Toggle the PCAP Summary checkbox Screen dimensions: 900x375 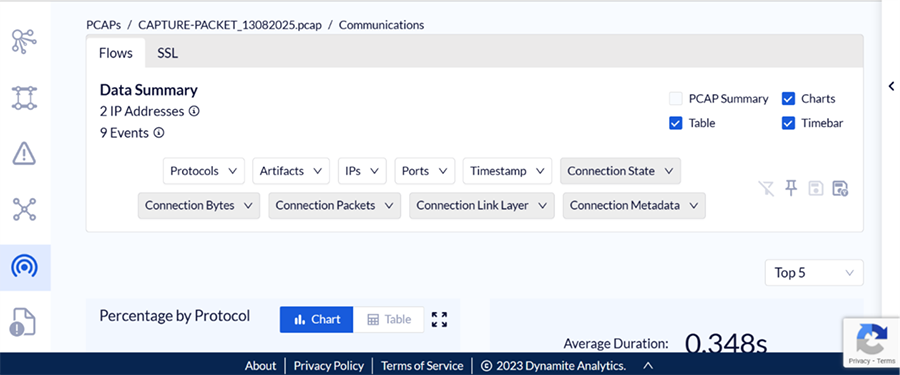pyautogui.click(x=676, y=99)
